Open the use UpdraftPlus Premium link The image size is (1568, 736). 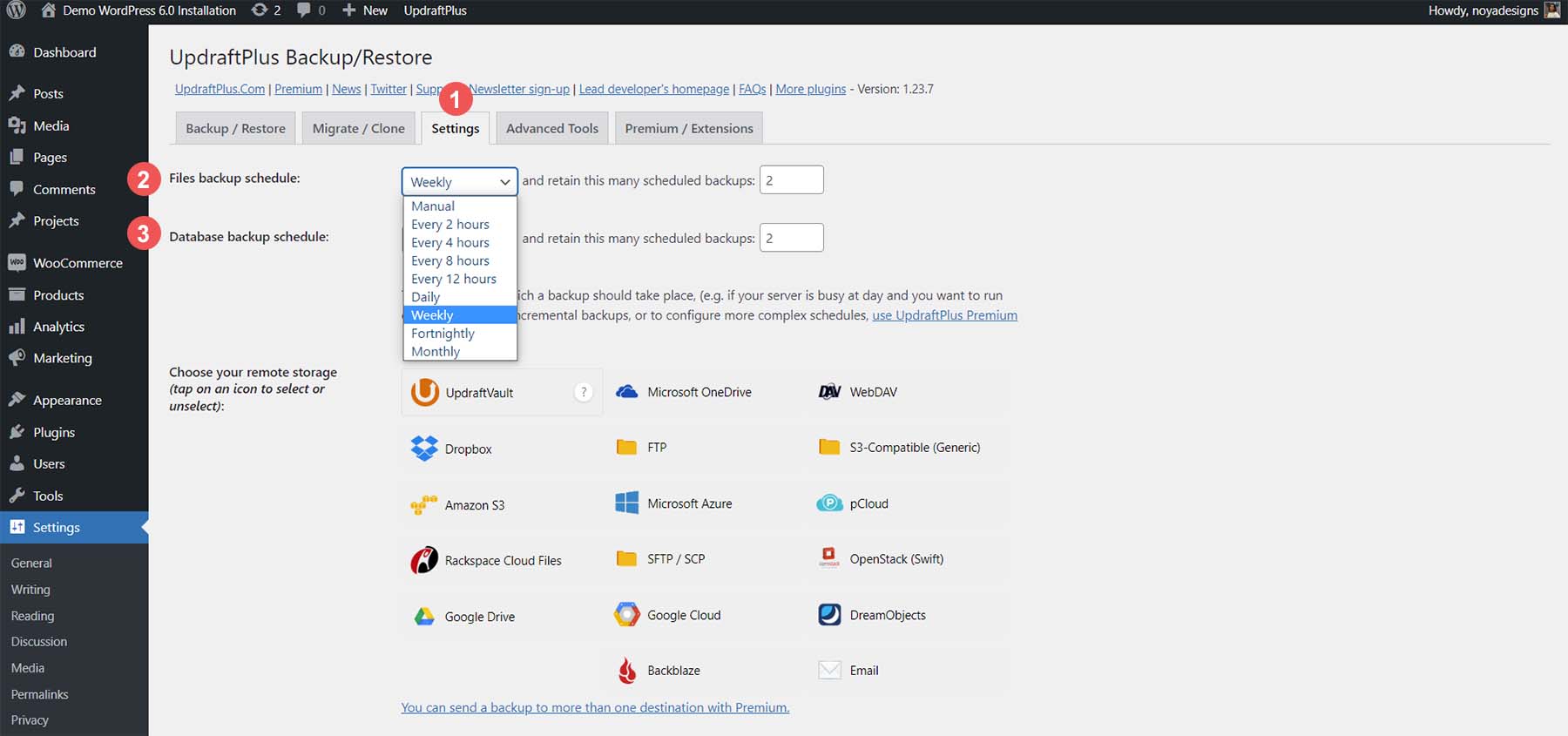(944, 315)
